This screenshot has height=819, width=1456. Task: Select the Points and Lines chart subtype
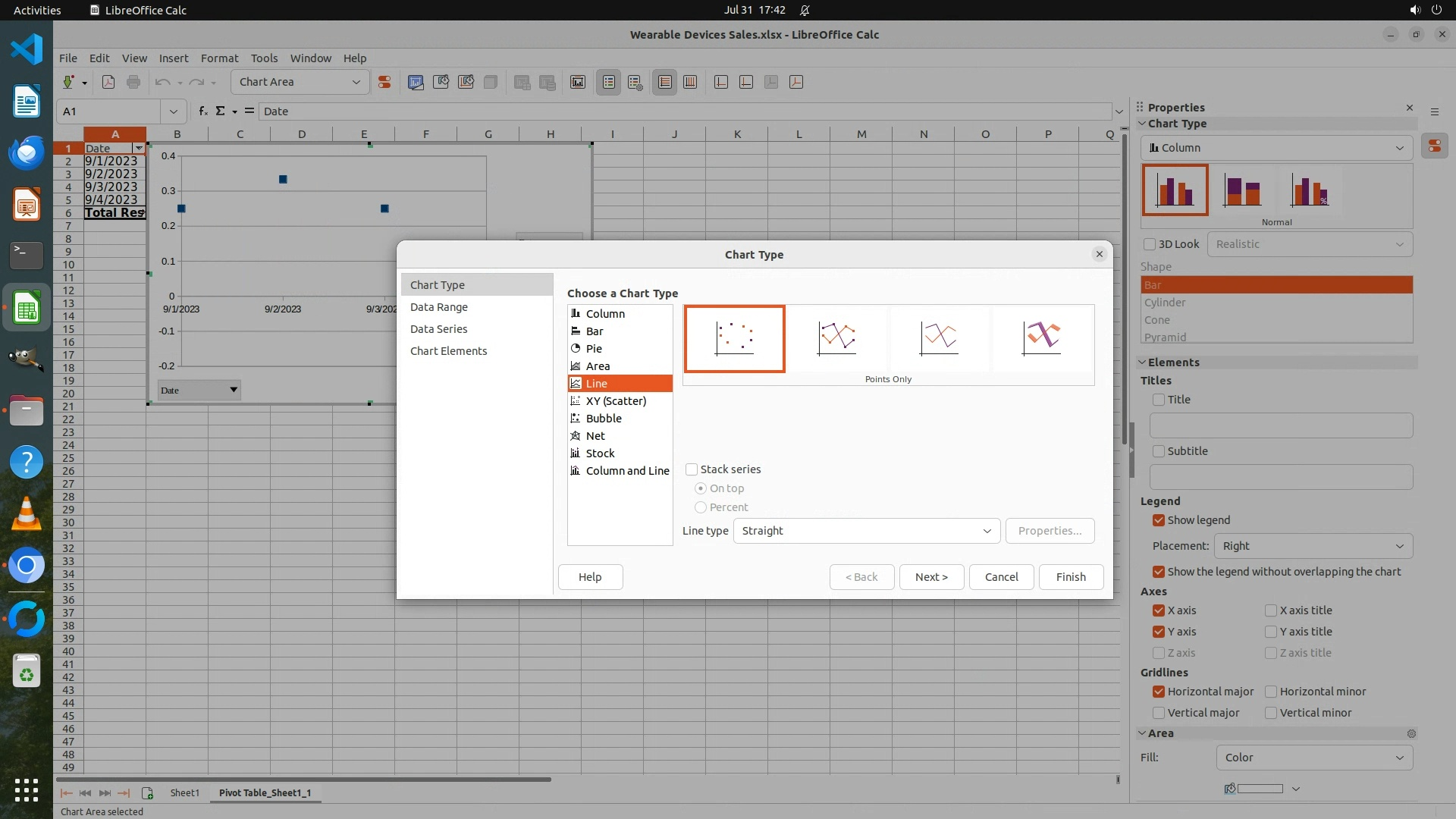(x=836, y=338)
